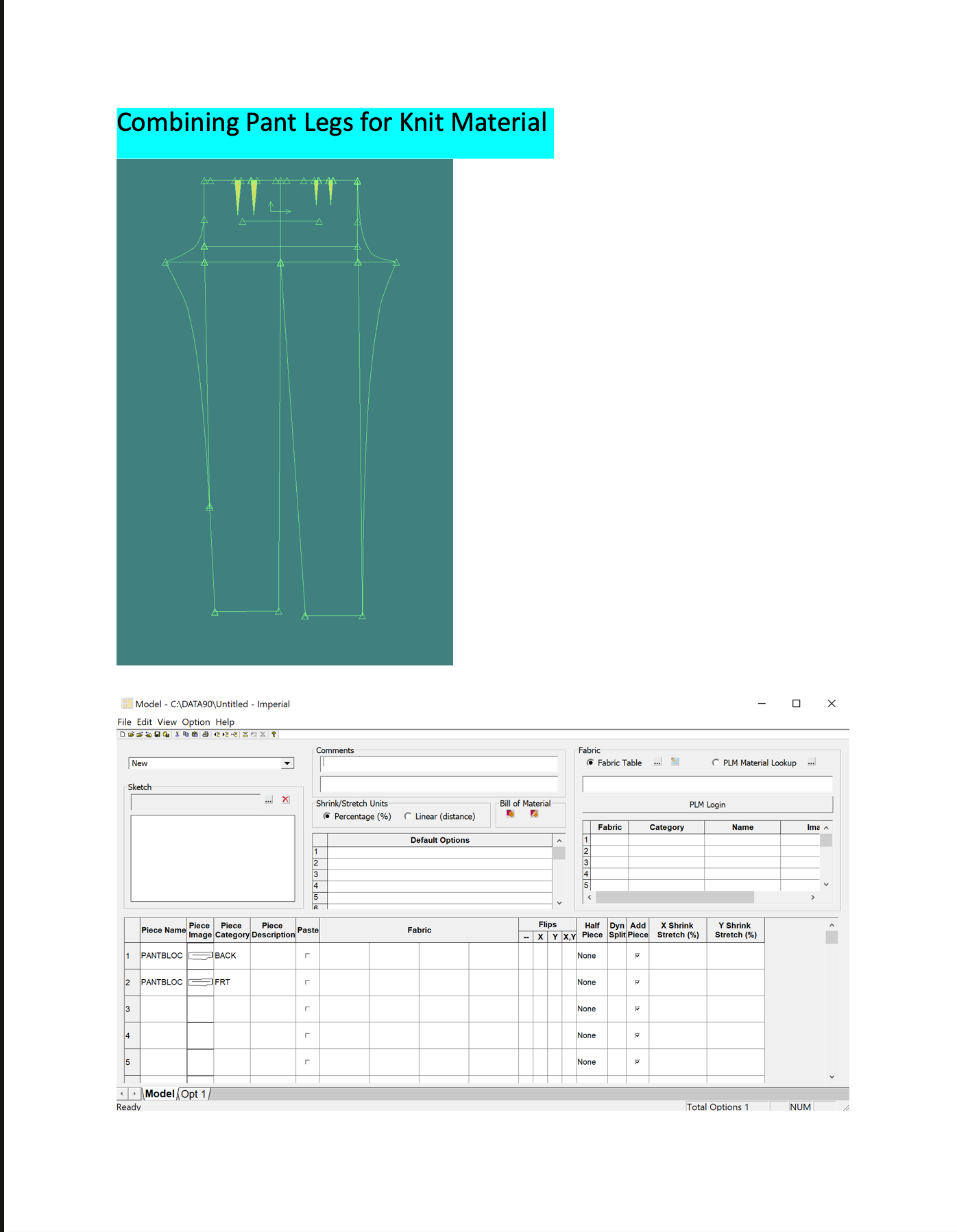Click the disabled X icon left of Help
Image resolution: width=957 pixels, height=1232 pixels.
point(263,735)
